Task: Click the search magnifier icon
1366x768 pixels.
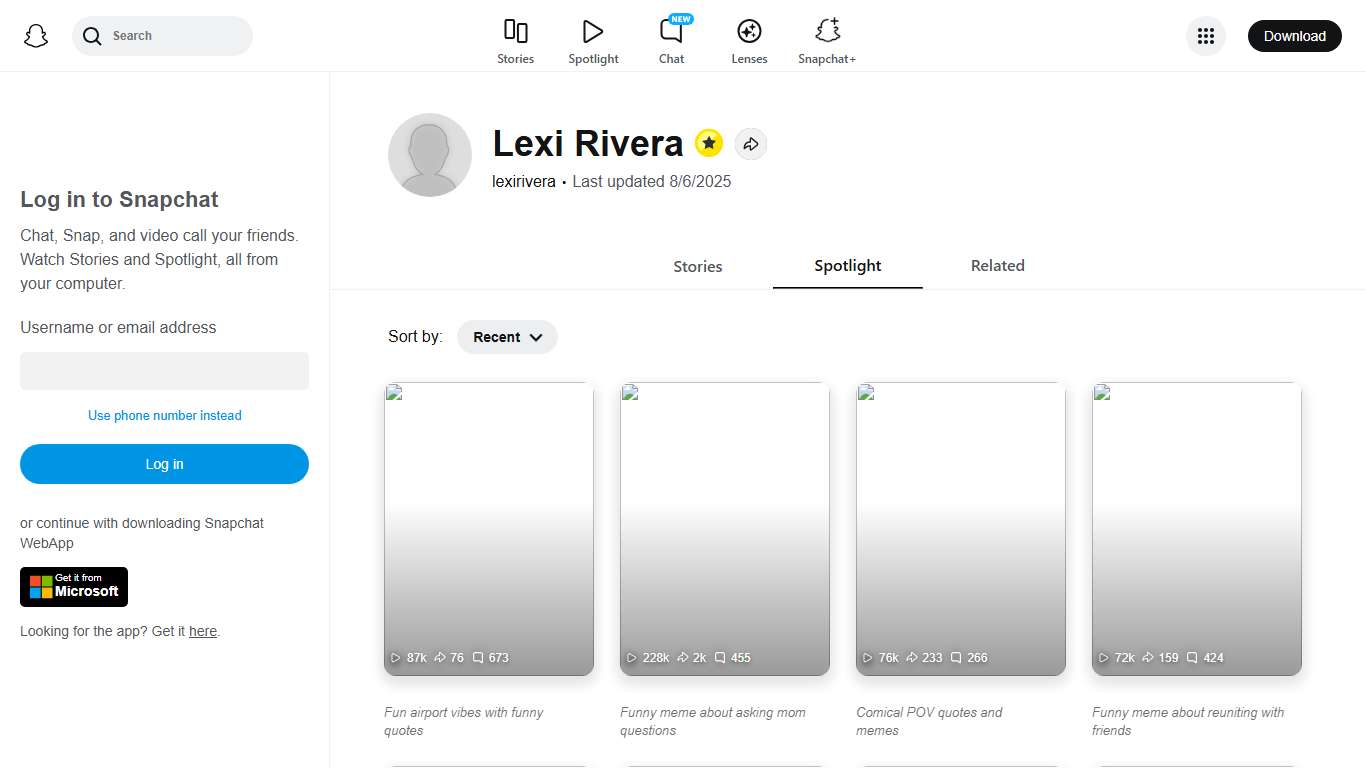Action: coord(91,35)
